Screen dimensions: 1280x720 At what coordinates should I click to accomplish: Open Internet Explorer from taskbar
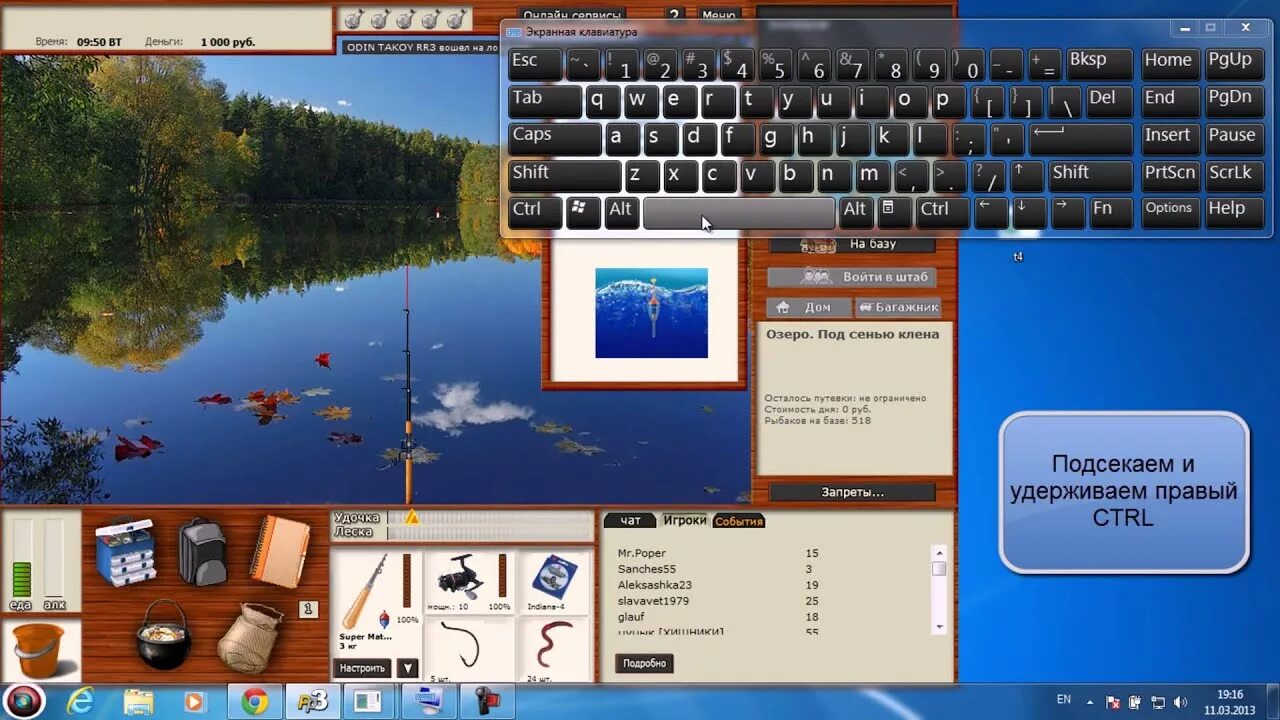click(x=81, y=702)
